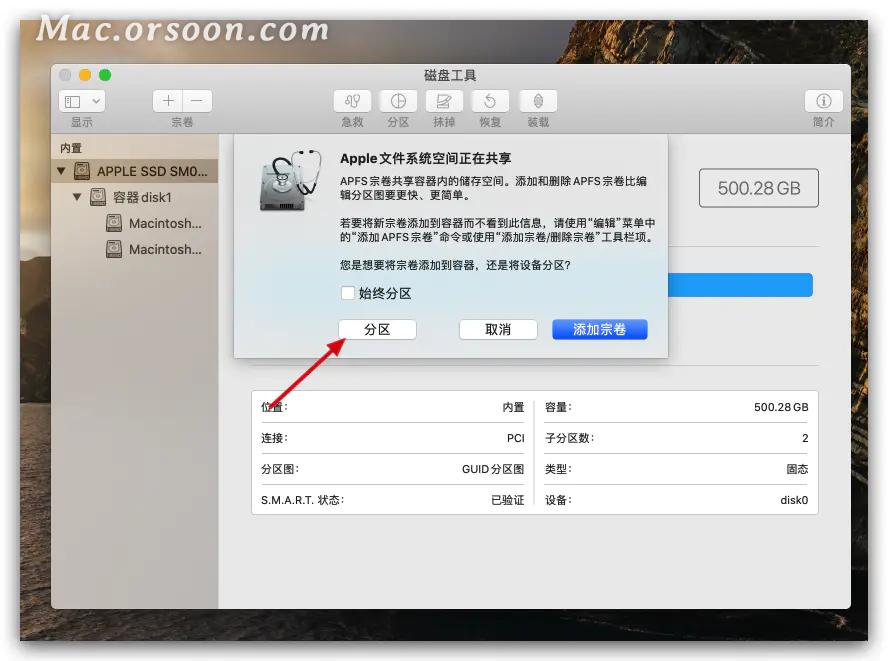Click the remove volume minus icon
Screen dimensions: 888x661
click(x=195, y=100)
